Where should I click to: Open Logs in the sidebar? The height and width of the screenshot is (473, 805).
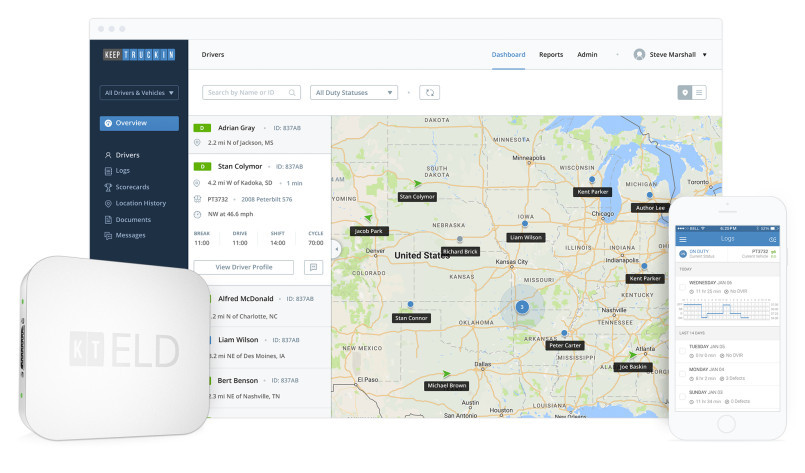[x=117, y=171]
